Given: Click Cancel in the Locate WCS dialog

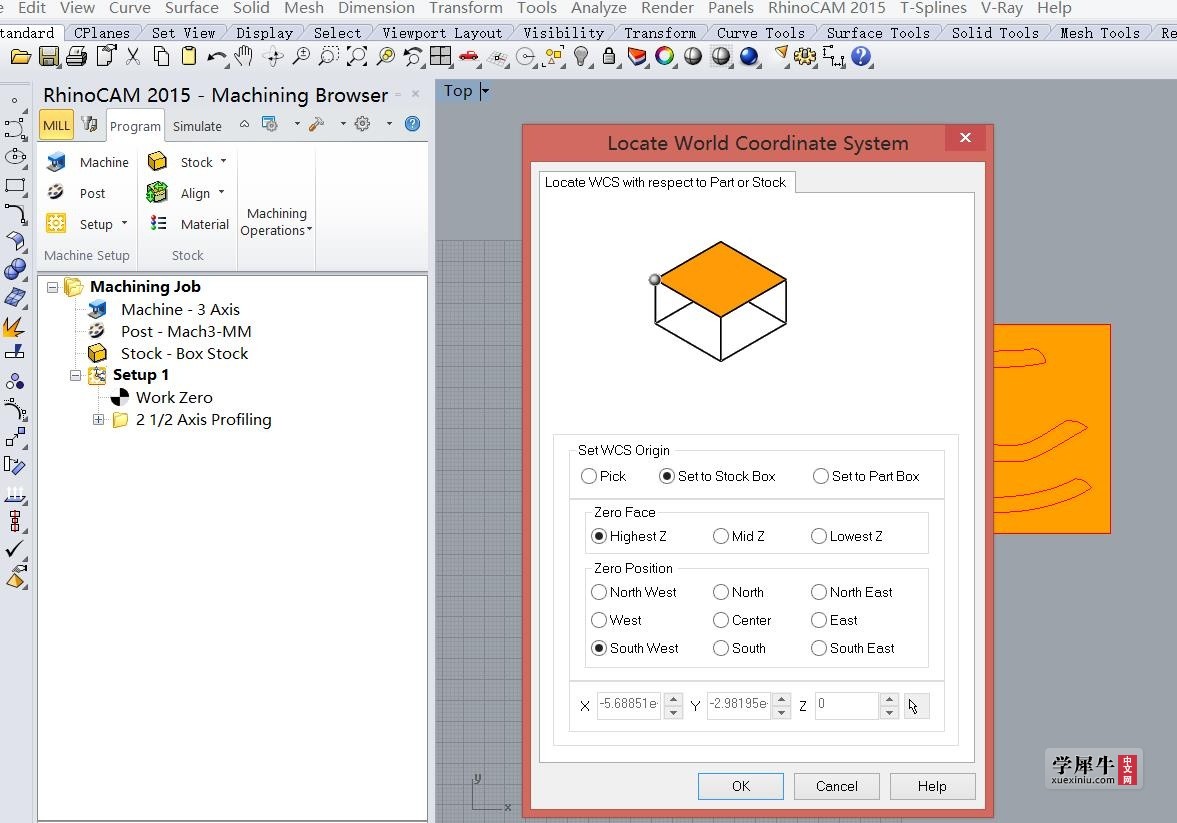Looking at the screenshot, I should pyautogui.click(x=836, y=786).
